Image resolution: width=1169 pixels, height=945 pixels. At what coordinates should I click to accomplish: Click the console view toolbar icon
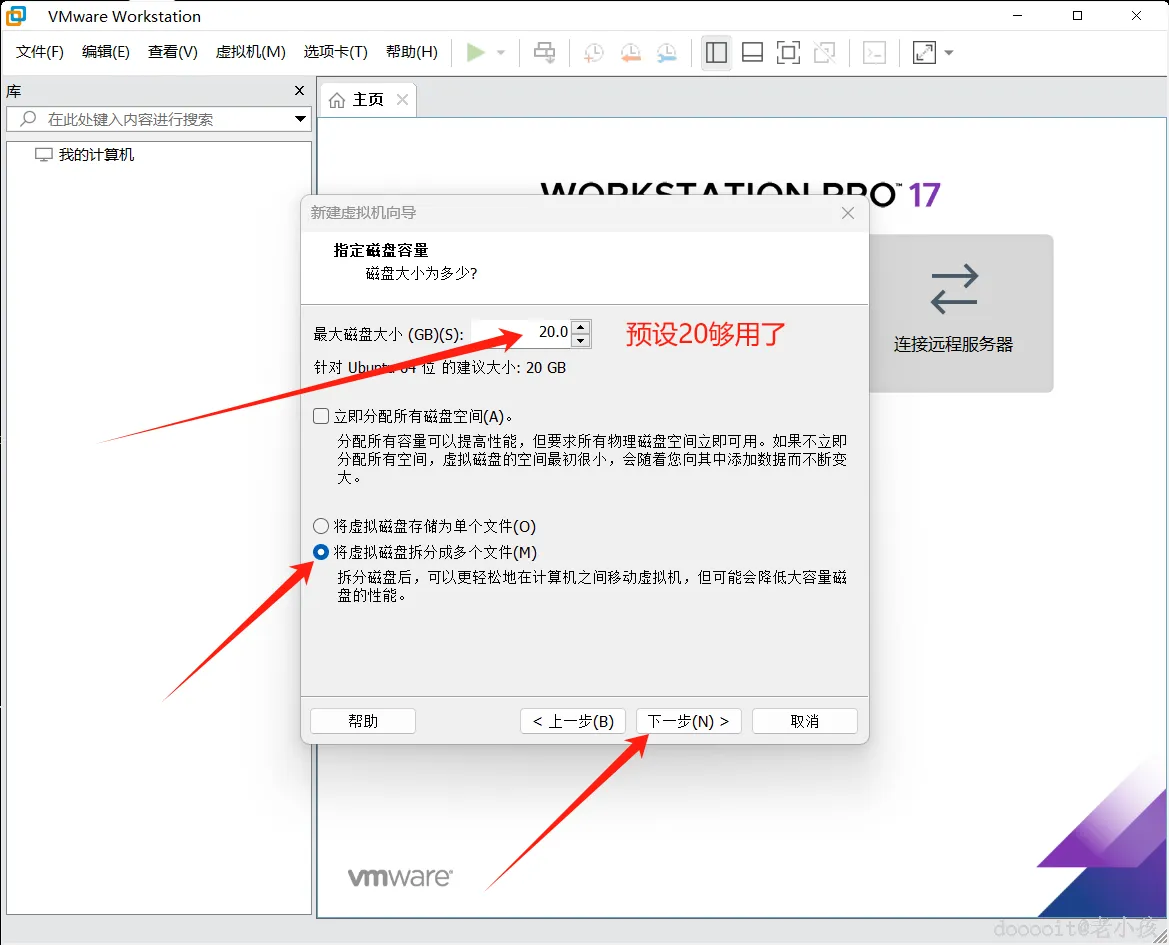[x=875, y=52]
